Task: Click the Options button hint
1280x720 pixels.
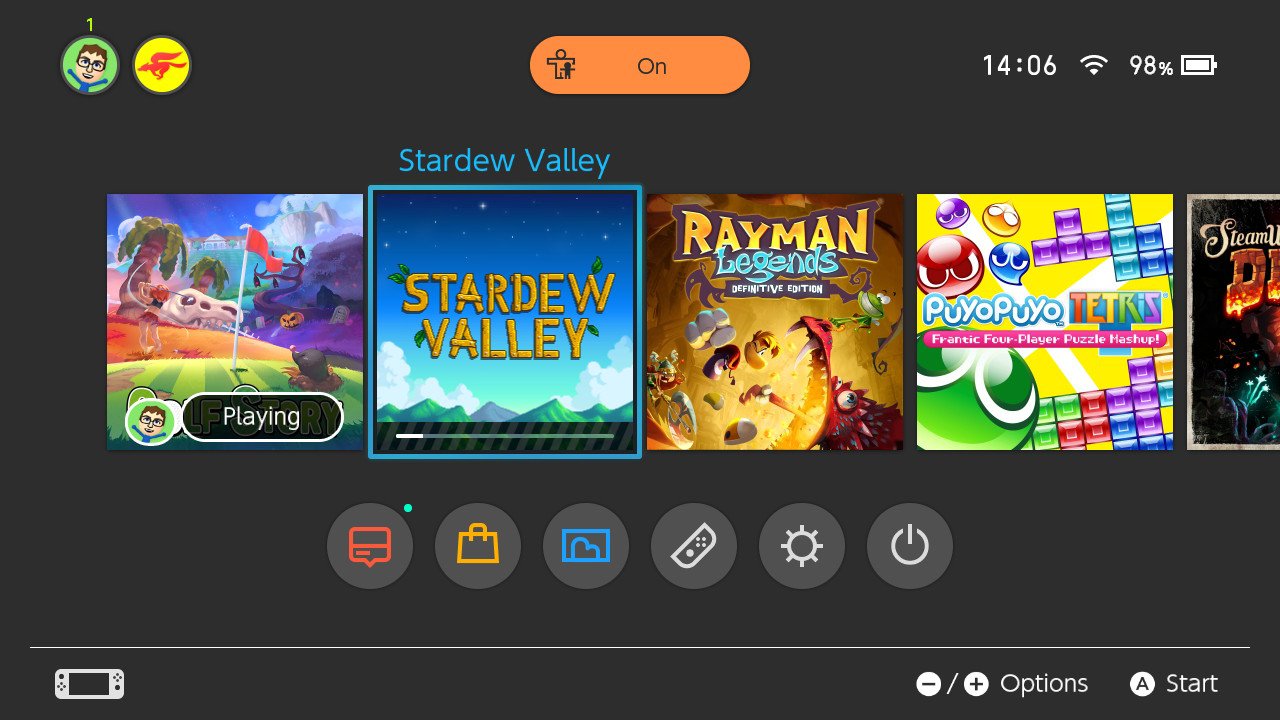Action: (x=1002, y=684)
